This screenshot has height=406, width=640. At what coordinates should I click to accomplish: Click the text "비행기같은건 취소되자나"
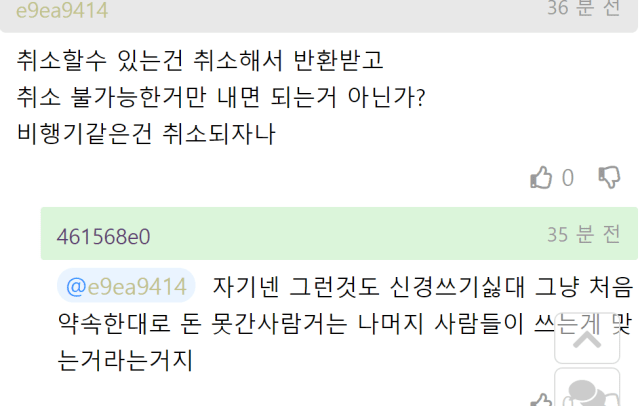point(145,133)
